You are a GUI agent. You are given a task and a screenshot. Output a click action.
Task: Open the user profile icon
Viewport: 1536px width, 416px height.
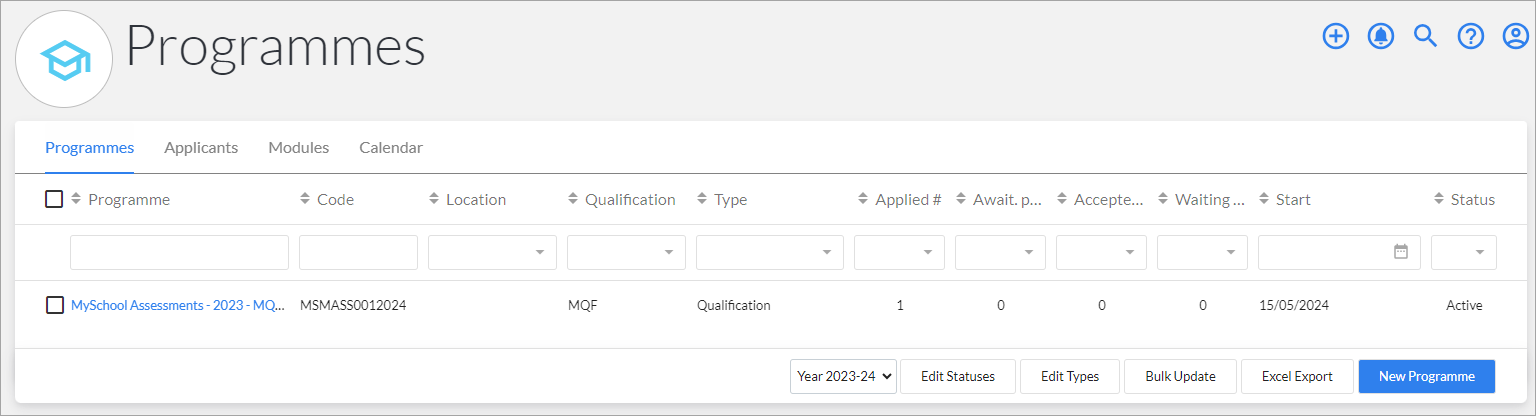(x=1516, y=36)
